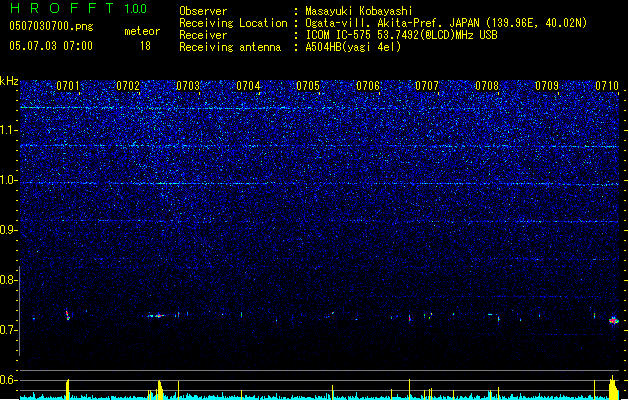Click the 0.6 kHz axis tick label
The width and height of the screenshot is (629, 400).
9,380
